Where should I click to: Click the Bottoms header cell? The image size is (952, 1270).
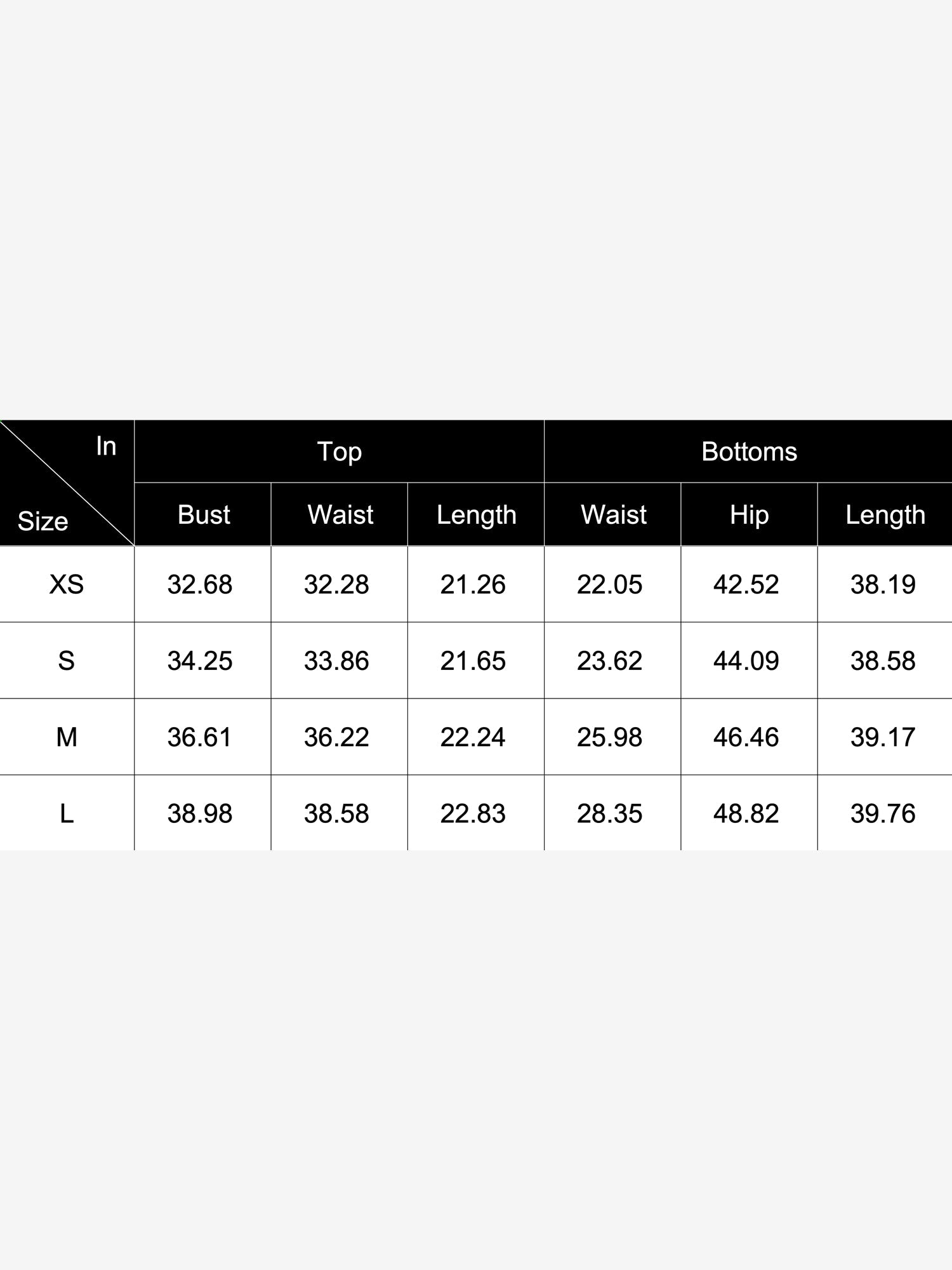coord(749,451)
